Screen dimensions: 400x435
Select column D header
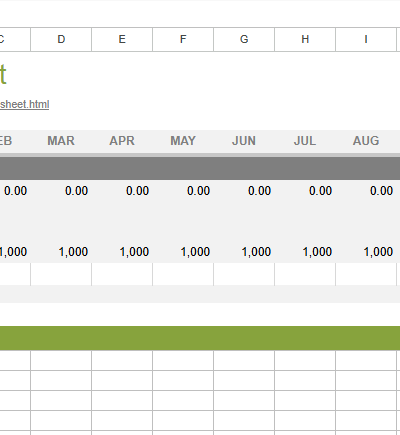pos(61,39)
